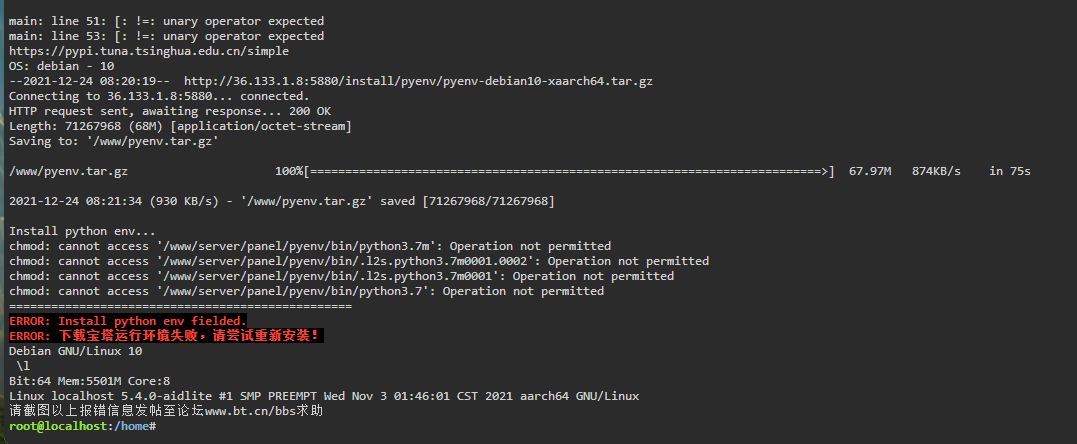Click the 'OS: debian - 10' line
The width and height of the screenshot is (1077, 444).
click(x=62, y=67)
